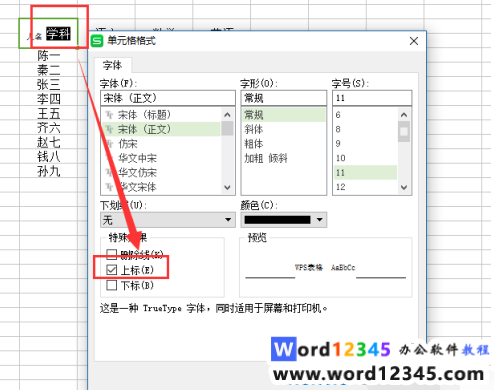Image resolution: width=494 pixels, height=390 pixels.
Task: Switch to the 字体 tab
Action: coord(113,65)
